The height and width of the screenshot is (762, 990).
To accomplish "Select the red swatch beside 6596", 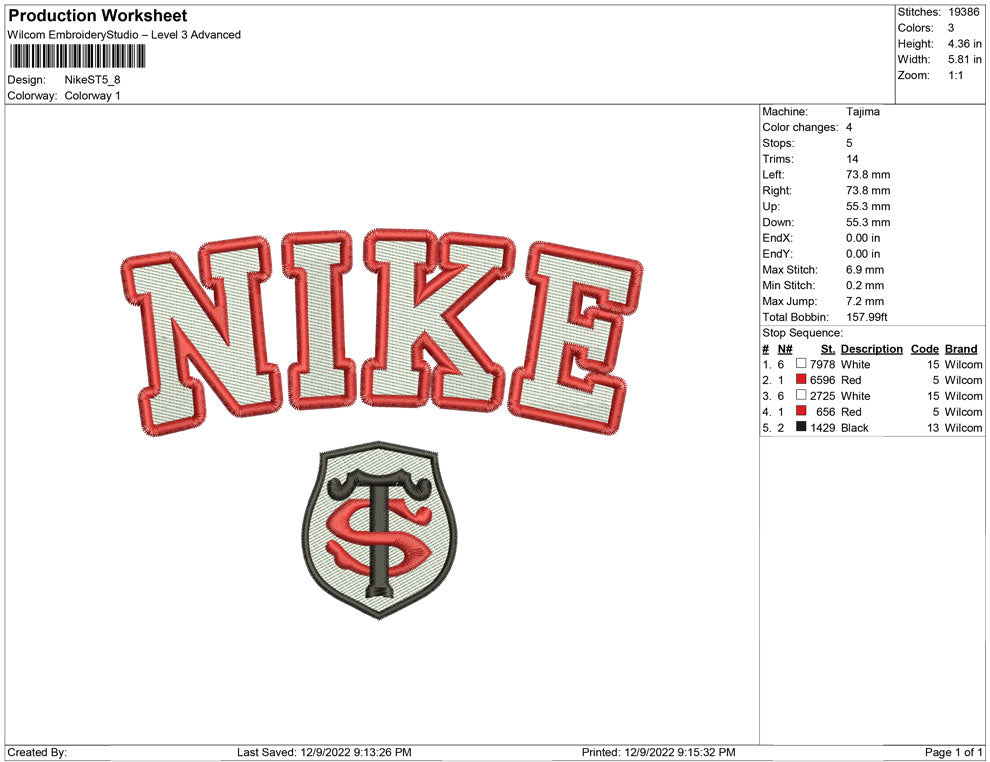I will (x=801, y=379).
